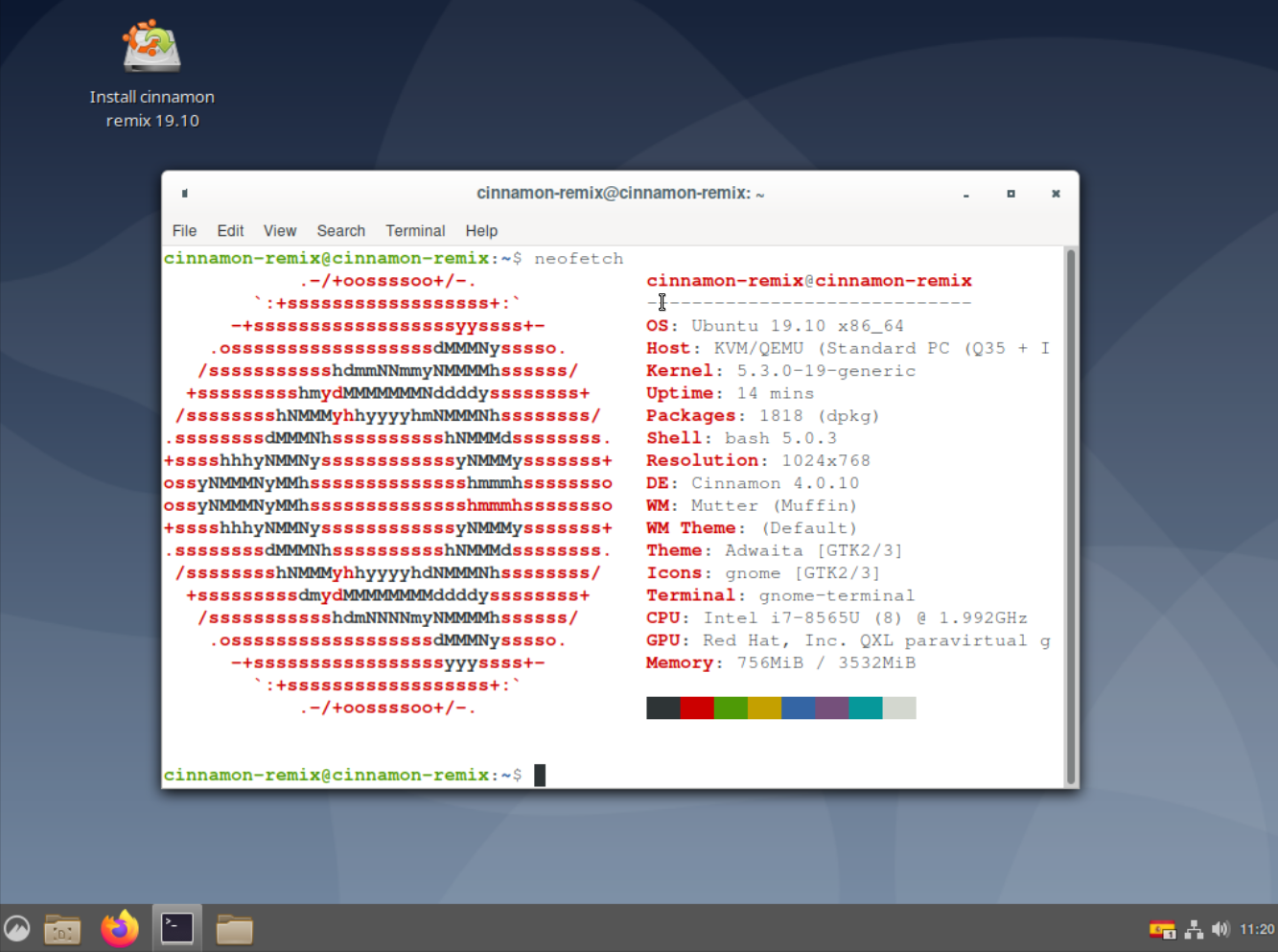Viewport: 1278px width, 952px height.
Task: Open the File menu
Action: point(184,231)
